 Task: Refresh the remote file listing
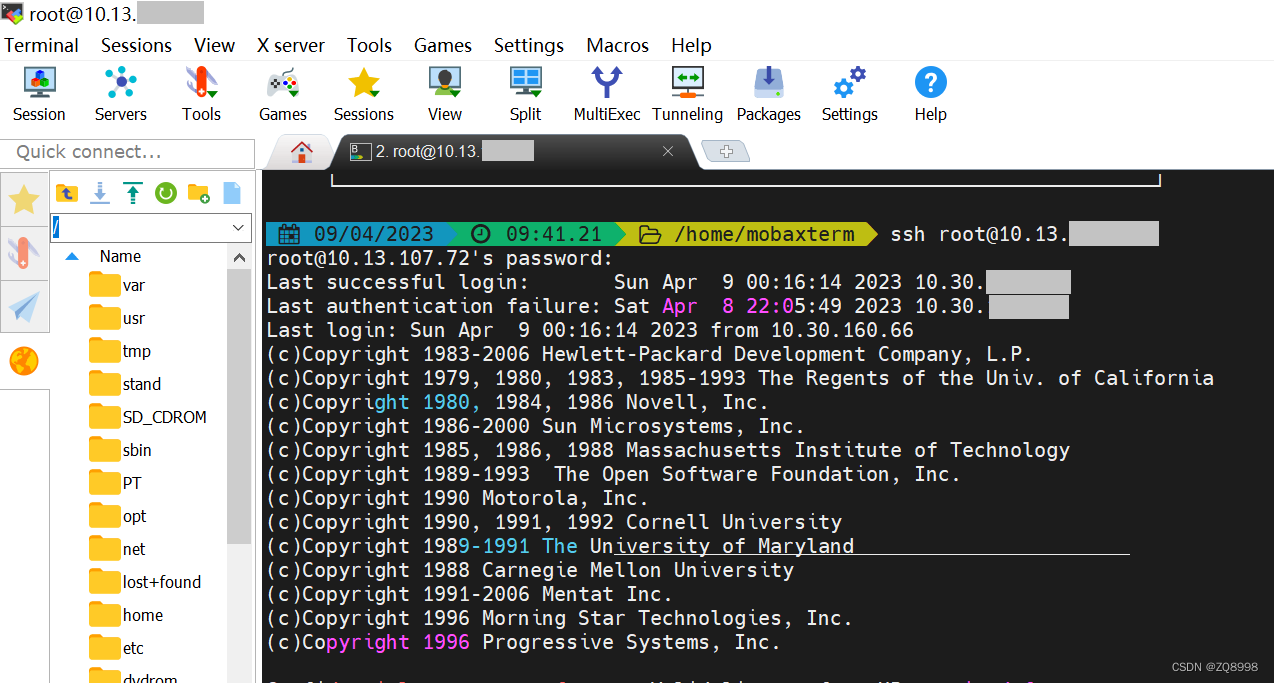165,193
